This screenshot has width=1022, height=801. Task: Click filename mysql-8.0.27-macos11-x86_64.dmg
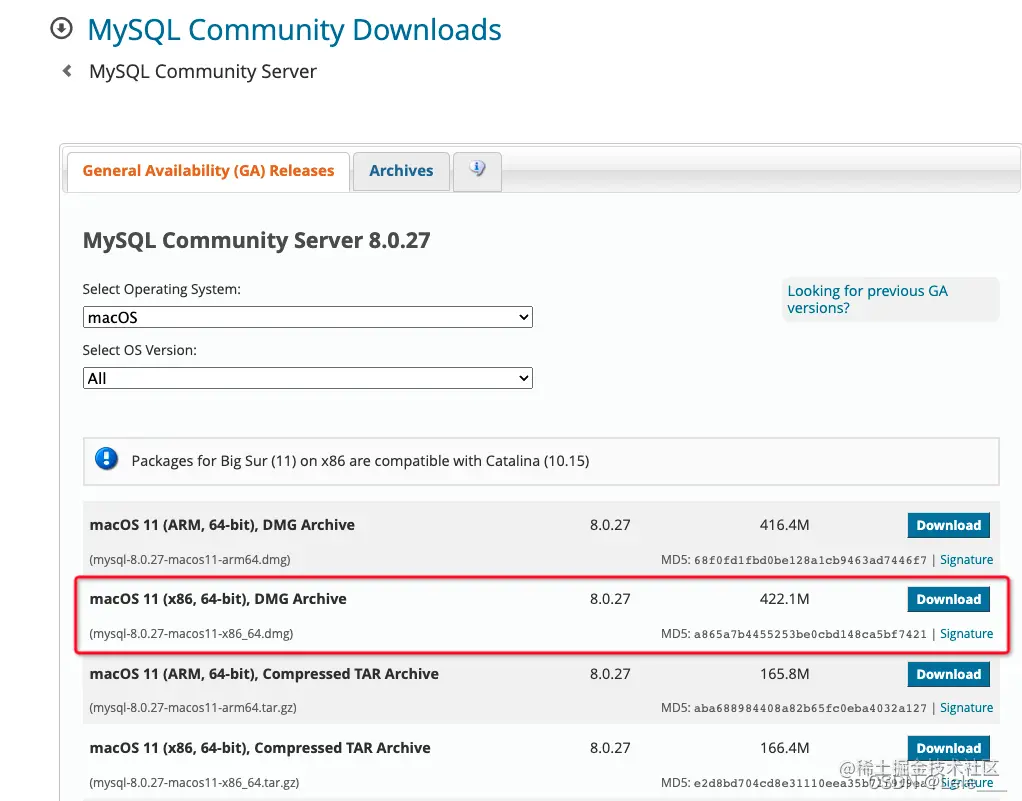(191, 634)
